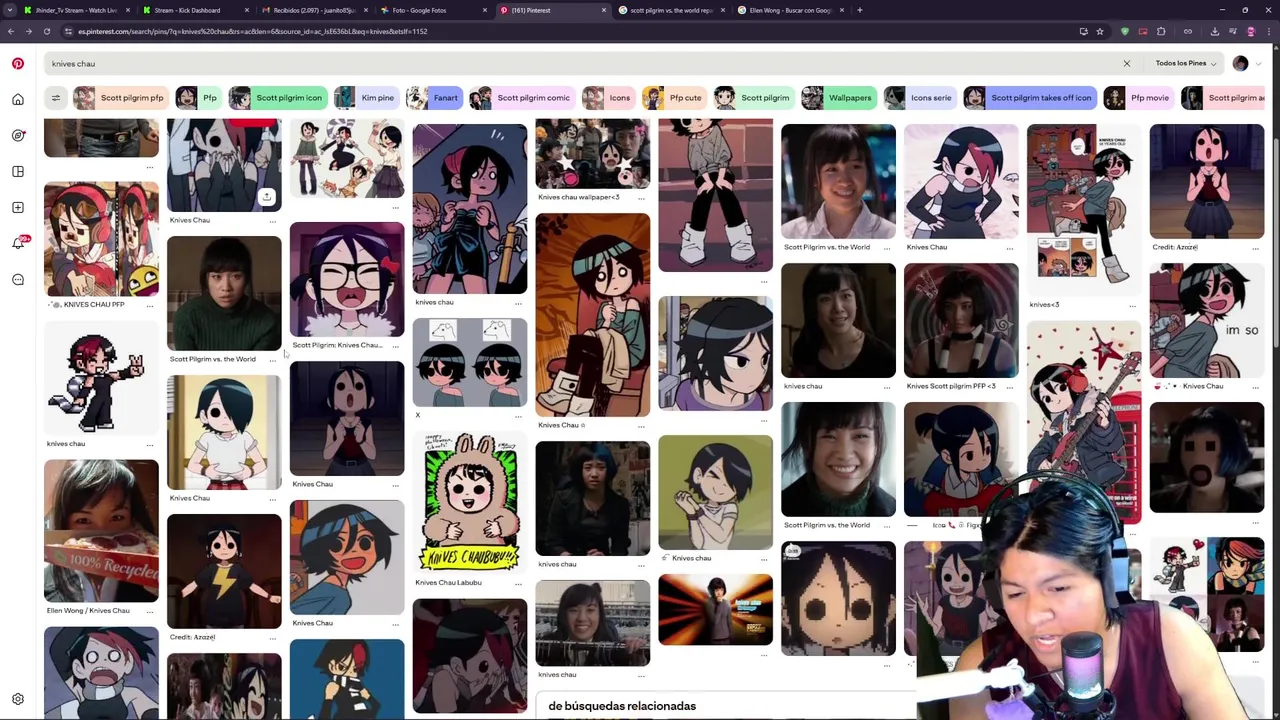Viewport: 1280px width, 720px height.
Task: Click the Scott Pilgrim: Knives Chau... caption
Action: point(337,345)
